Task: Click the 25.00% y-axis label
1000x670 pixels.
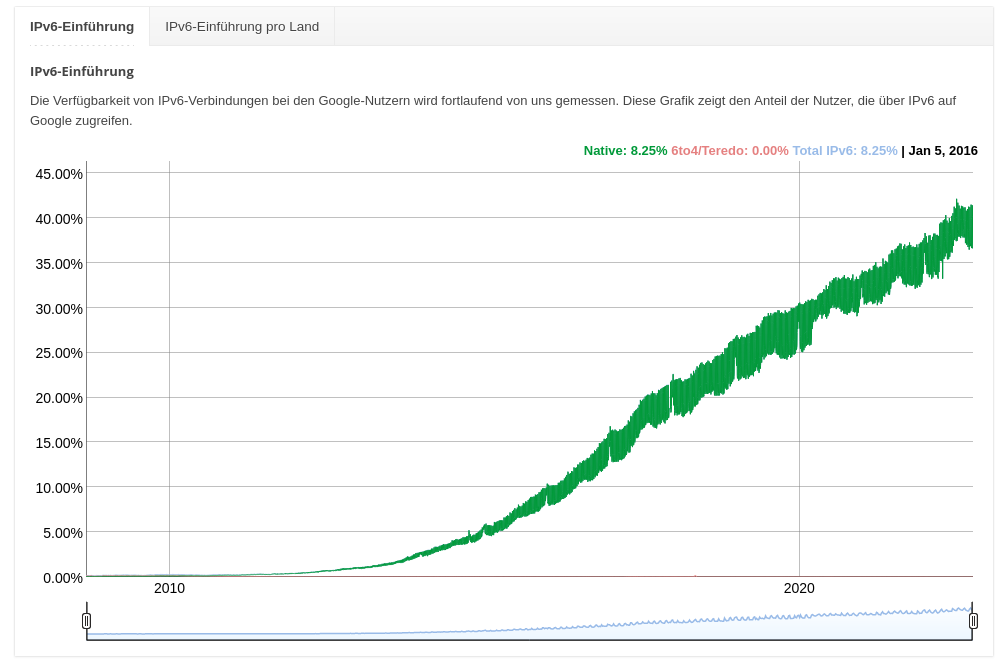Action: pos(59,353)
